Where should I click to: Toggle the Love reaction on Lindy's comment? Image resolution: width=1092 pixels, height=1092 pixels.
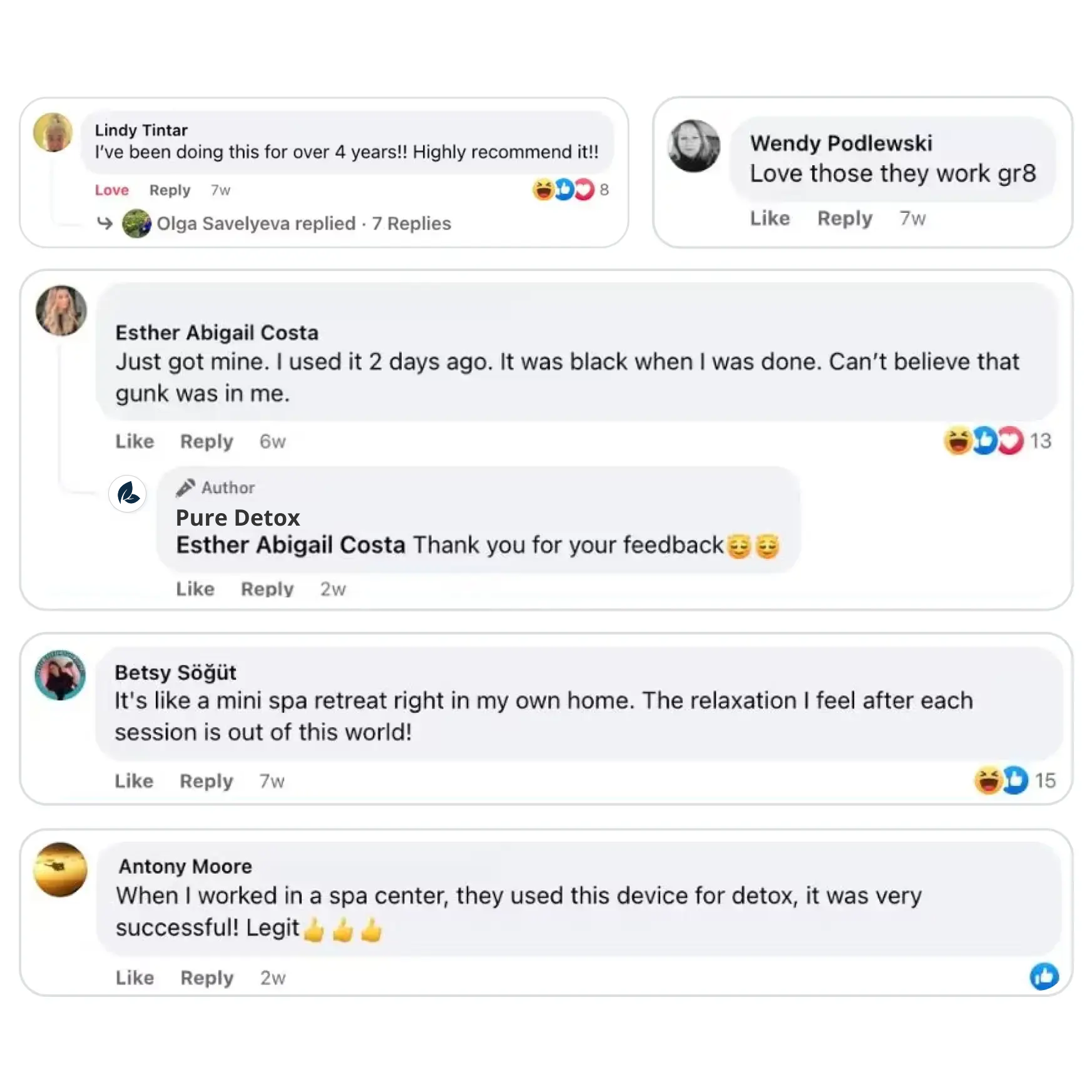(111, 190)
